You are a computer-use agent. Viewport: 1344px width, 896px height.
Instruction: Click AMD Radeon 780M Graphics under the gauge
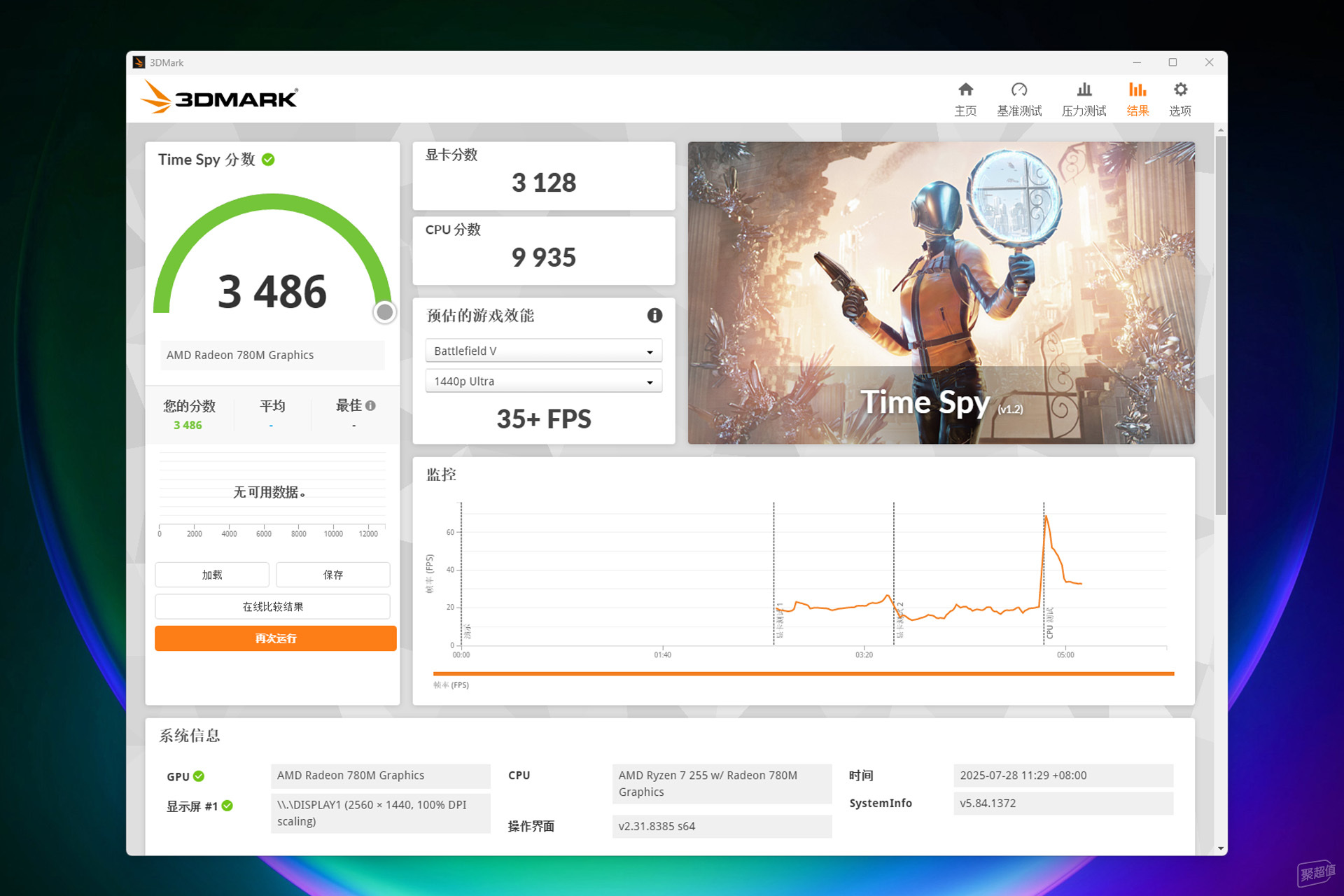tap(272, 355)
